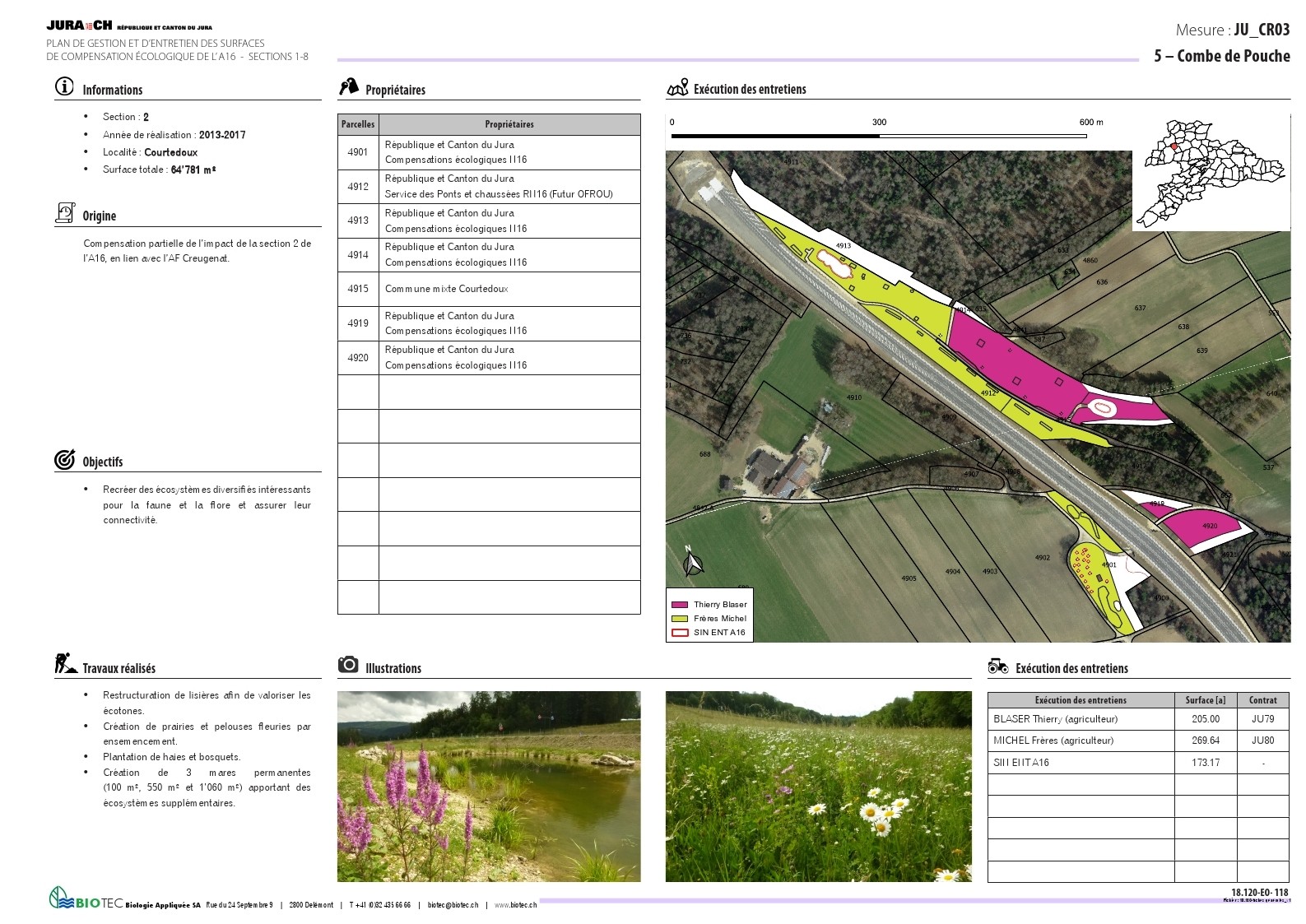The image size is (1306, 924).
Task: Click the document reference 18.120-EO-118
Action: (1260, 893)
